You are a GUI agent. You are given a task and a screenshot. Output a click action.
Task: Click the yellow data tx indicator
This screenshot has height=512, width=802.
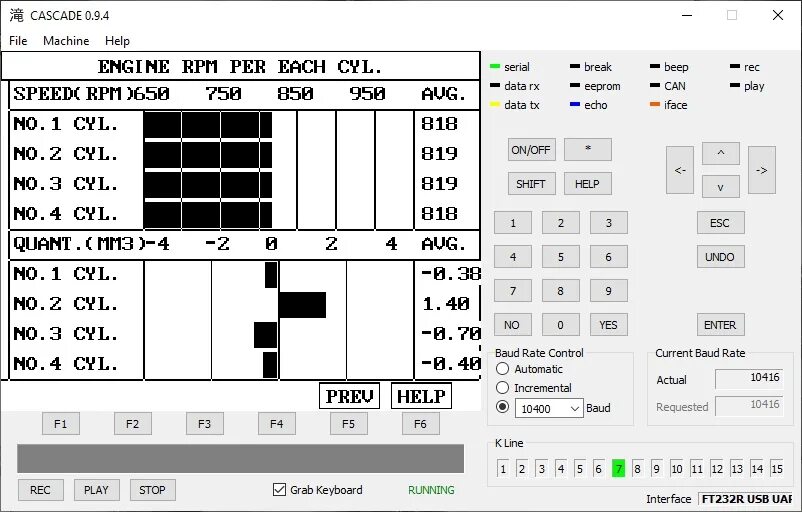click(495, 104)
